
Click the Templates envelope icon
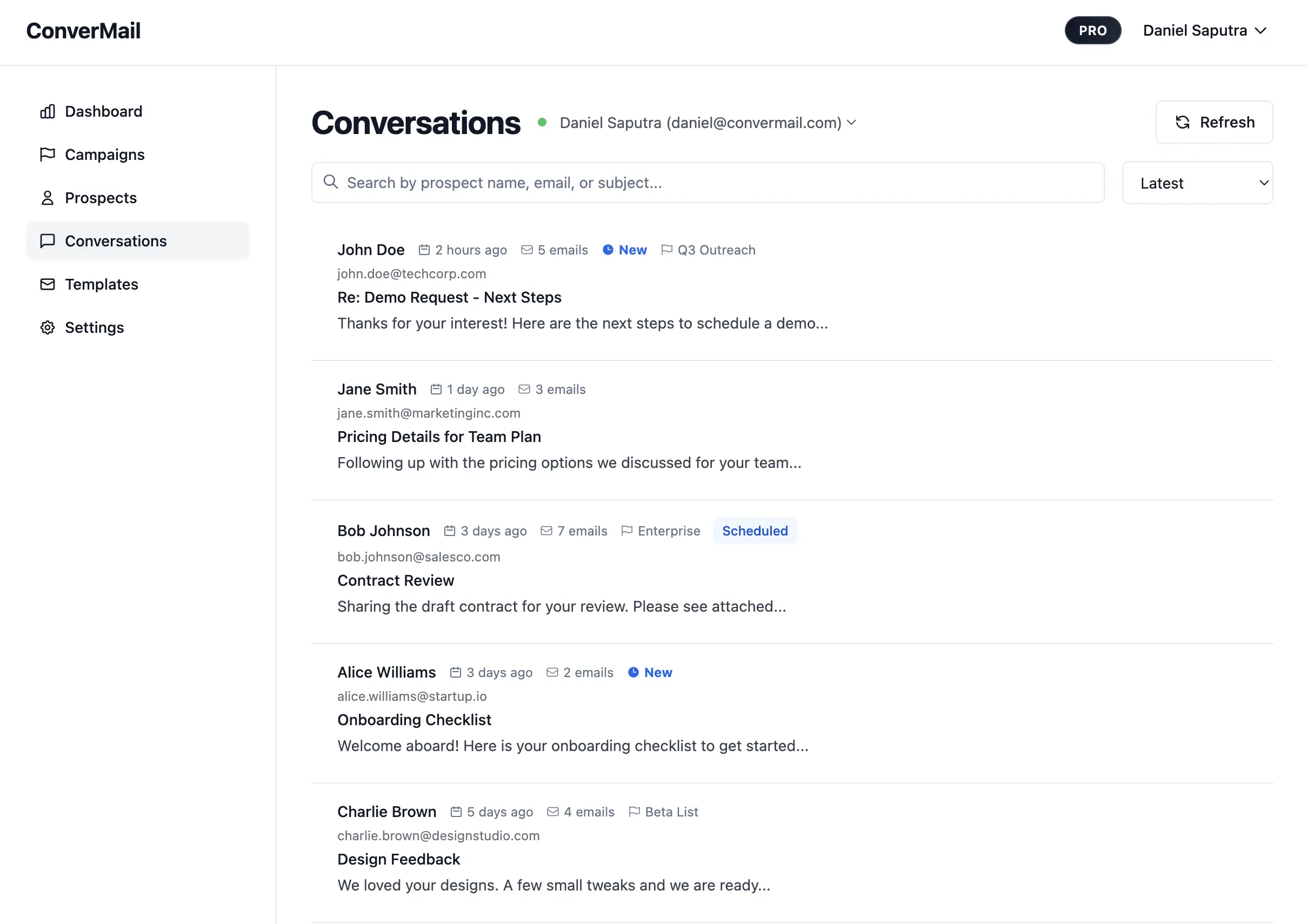pyautogui.click(x=47, y=284)
